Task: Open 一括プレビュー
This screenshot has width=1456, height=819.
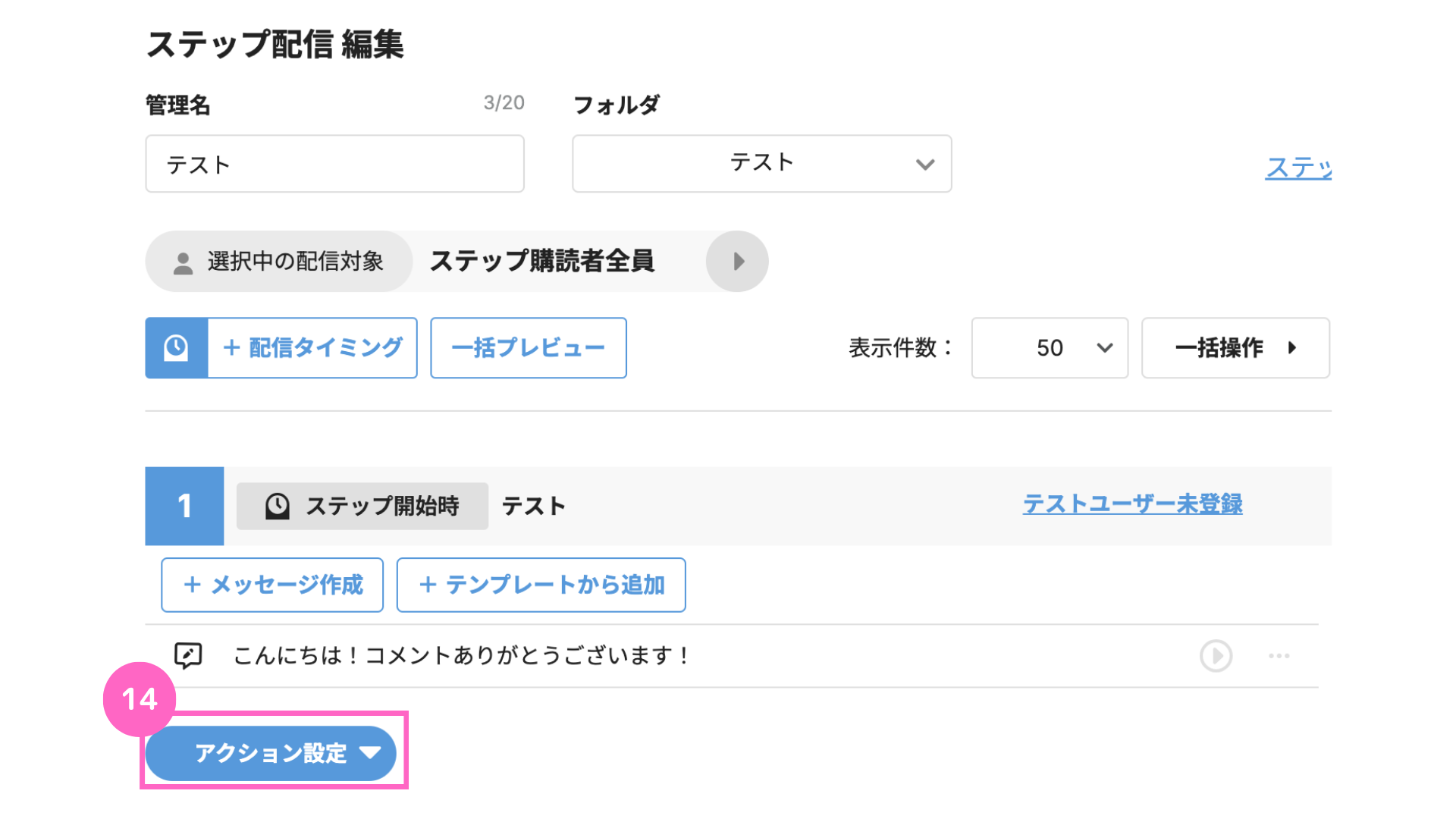Action: [x=529, y=348]
